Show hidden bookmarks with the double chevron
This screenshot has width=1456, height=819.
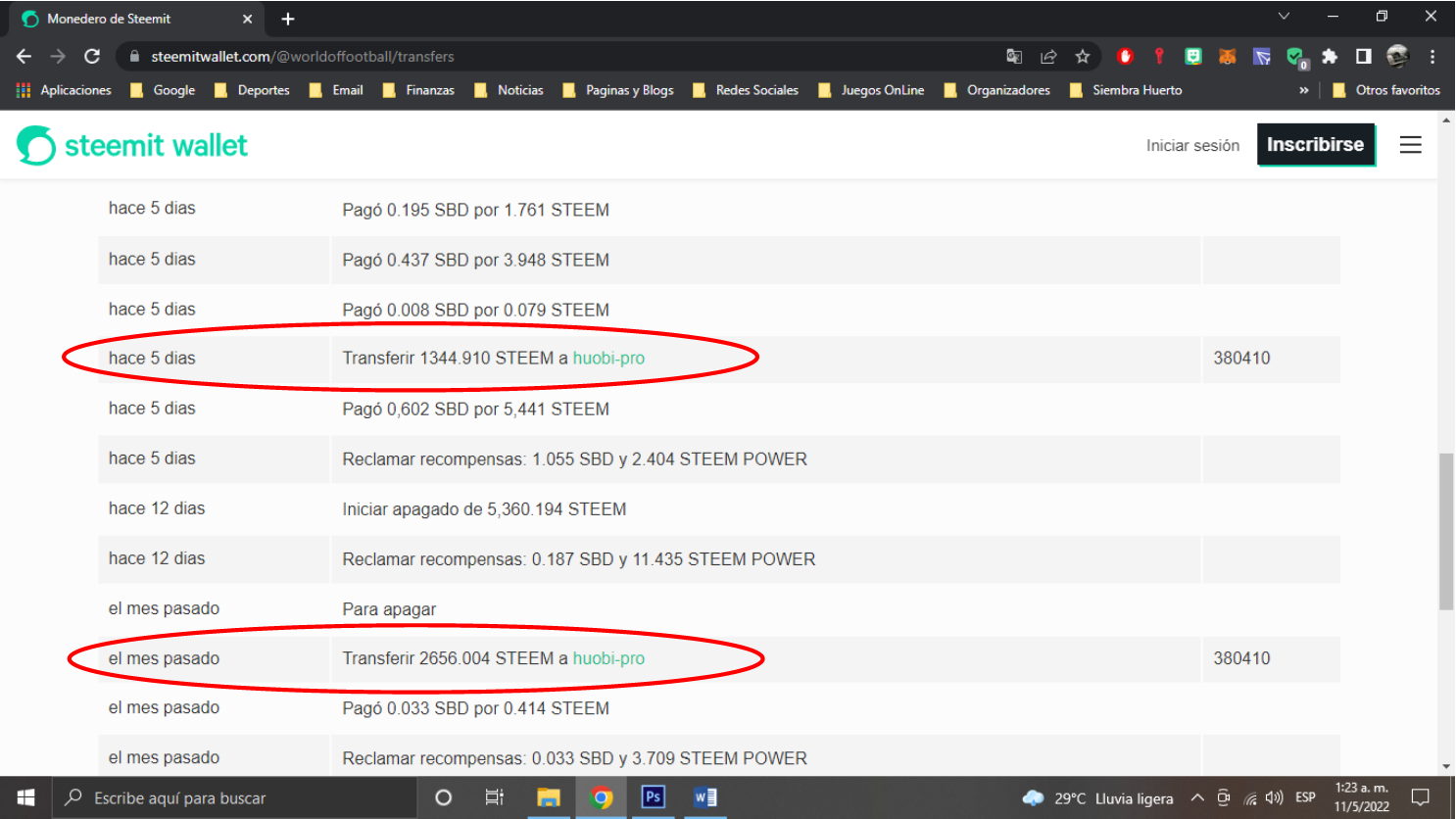coord(1303,90)
